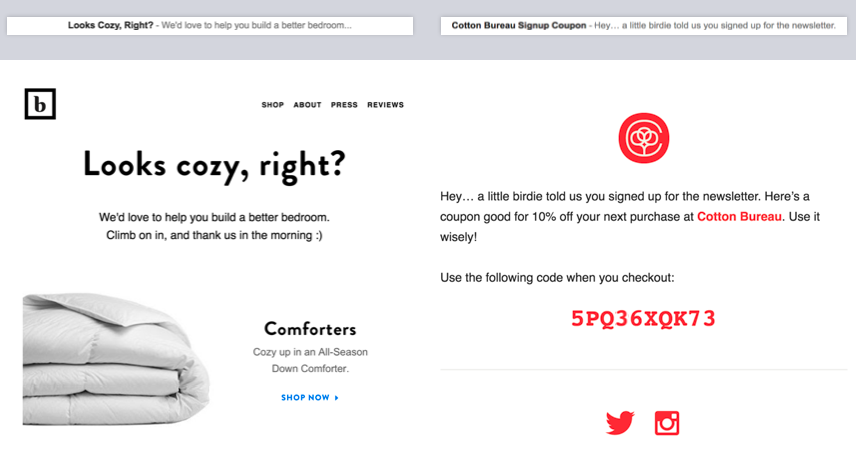856x449 pixels.
Task: Open the Cotton Bureau Signup Coupon preview bar
Action: click(644, 26)
